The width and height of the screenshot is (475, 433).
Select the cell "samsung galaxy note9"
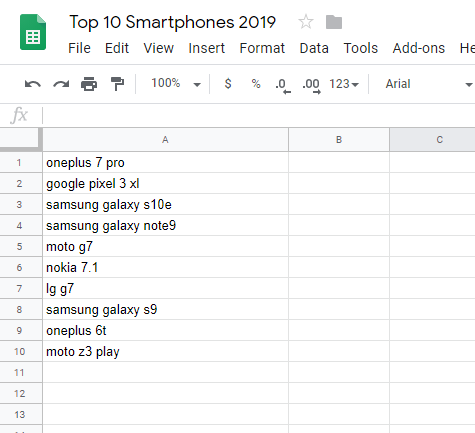[x=165, y=226]
